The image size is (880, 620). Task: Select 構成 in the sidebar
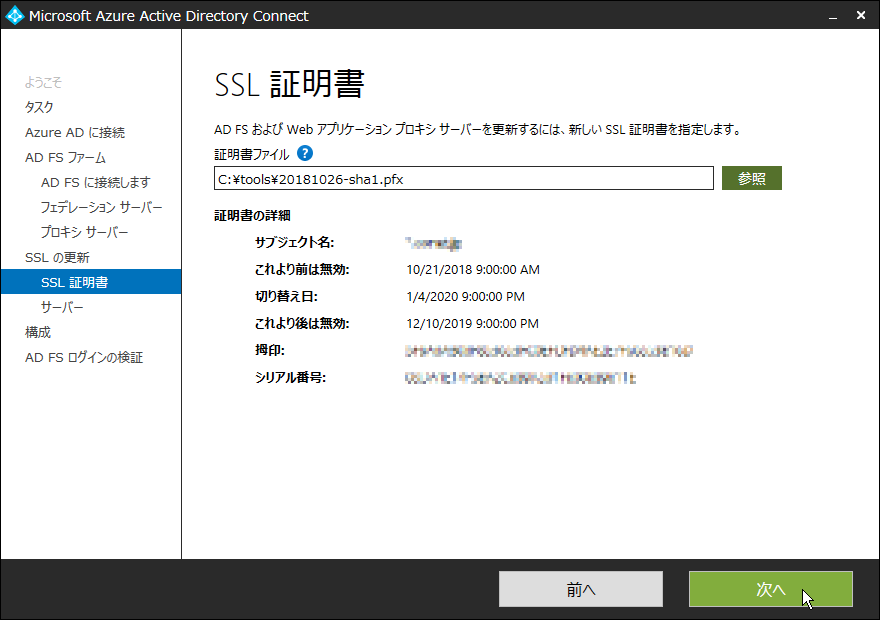[x=38, y=332]
